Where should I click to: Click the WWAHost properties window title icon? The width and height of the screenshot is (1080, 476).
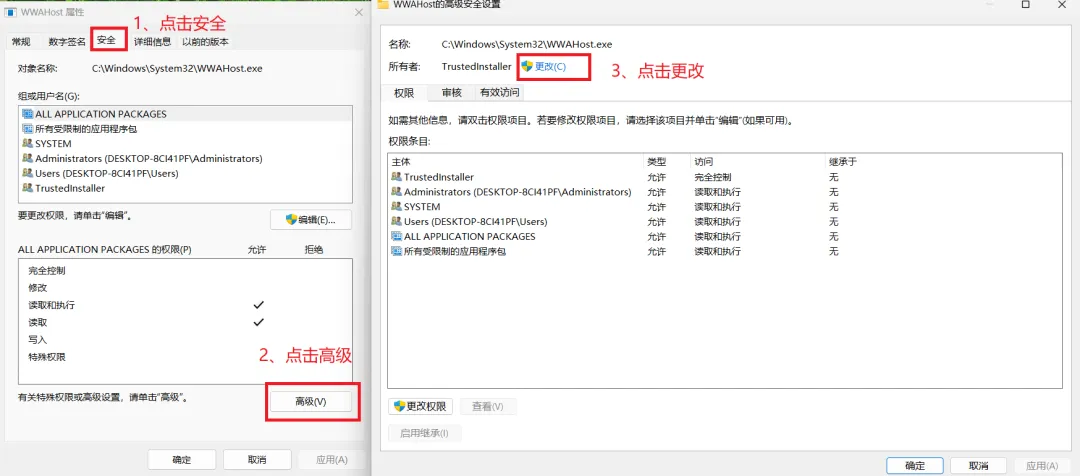tap(12, 12)
